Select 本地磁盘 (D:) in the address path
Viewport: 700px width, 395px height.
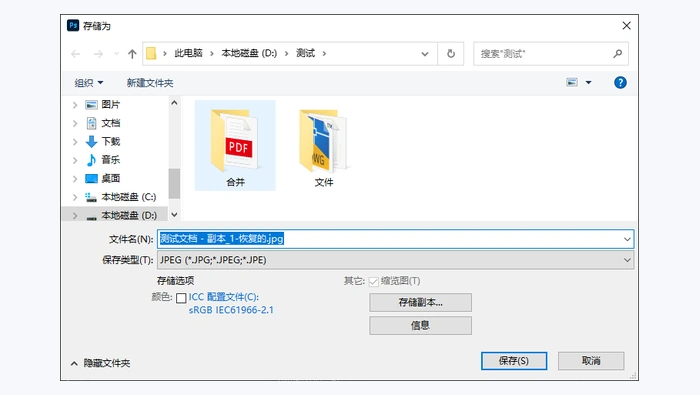point(249,53)
